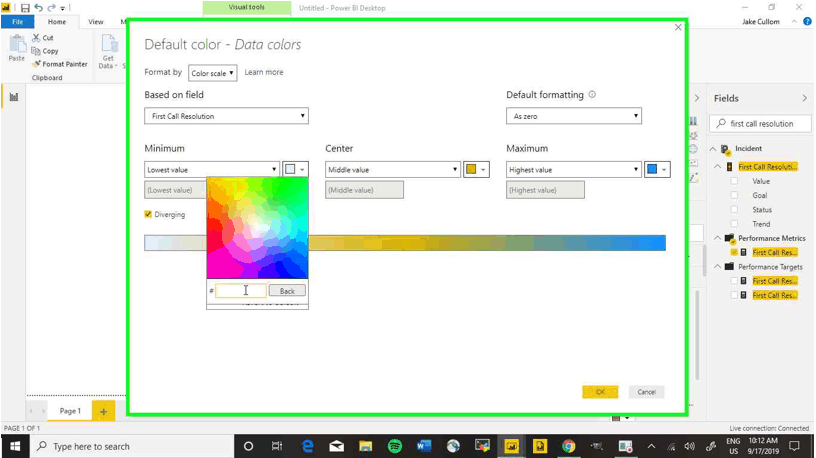Click the volume speaker tray icon
The width and height of the screenshot is (816, 458).
690,446
